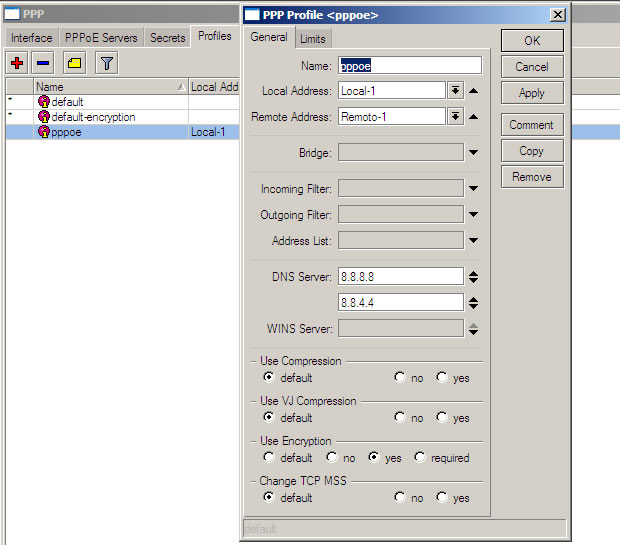Click stepper beside DNS Server 8.8.8.8
The width and height of the screenshot is (620, 545).
click(473, 276)
